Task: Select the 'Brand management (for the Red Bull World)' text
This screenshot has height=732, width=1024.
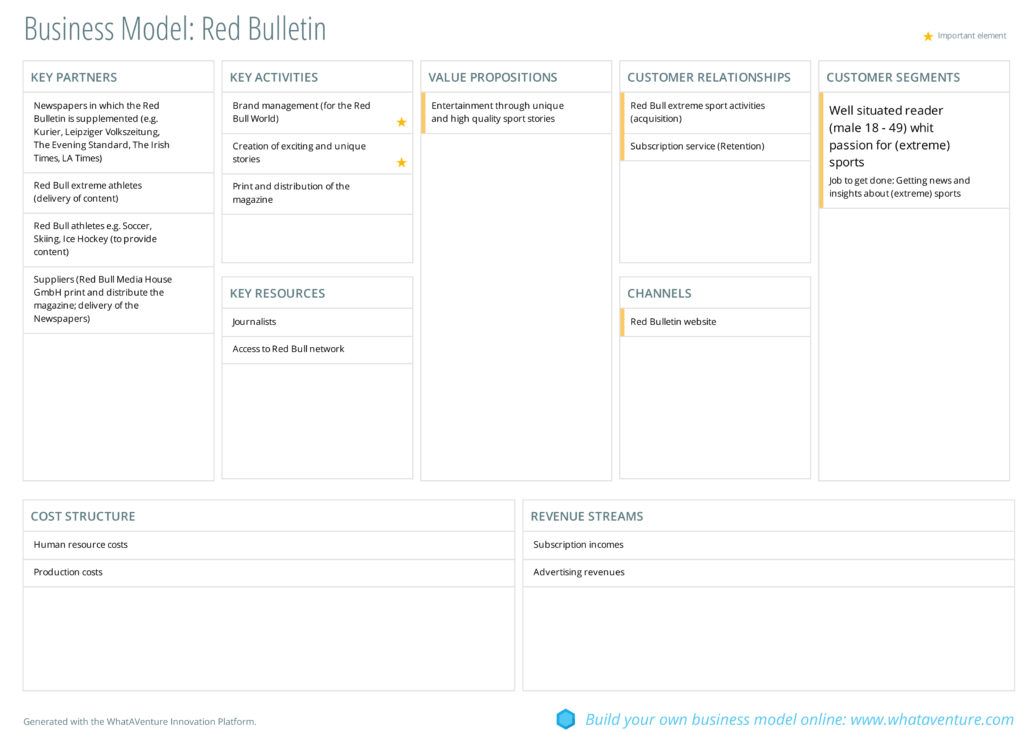Action: [301, 112]
